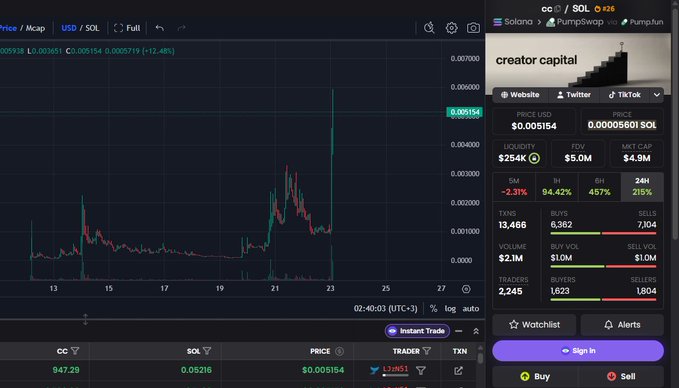679x388 pixels.
Task: Click the 0.00005601 SOL price value
Action: point(621,125)
